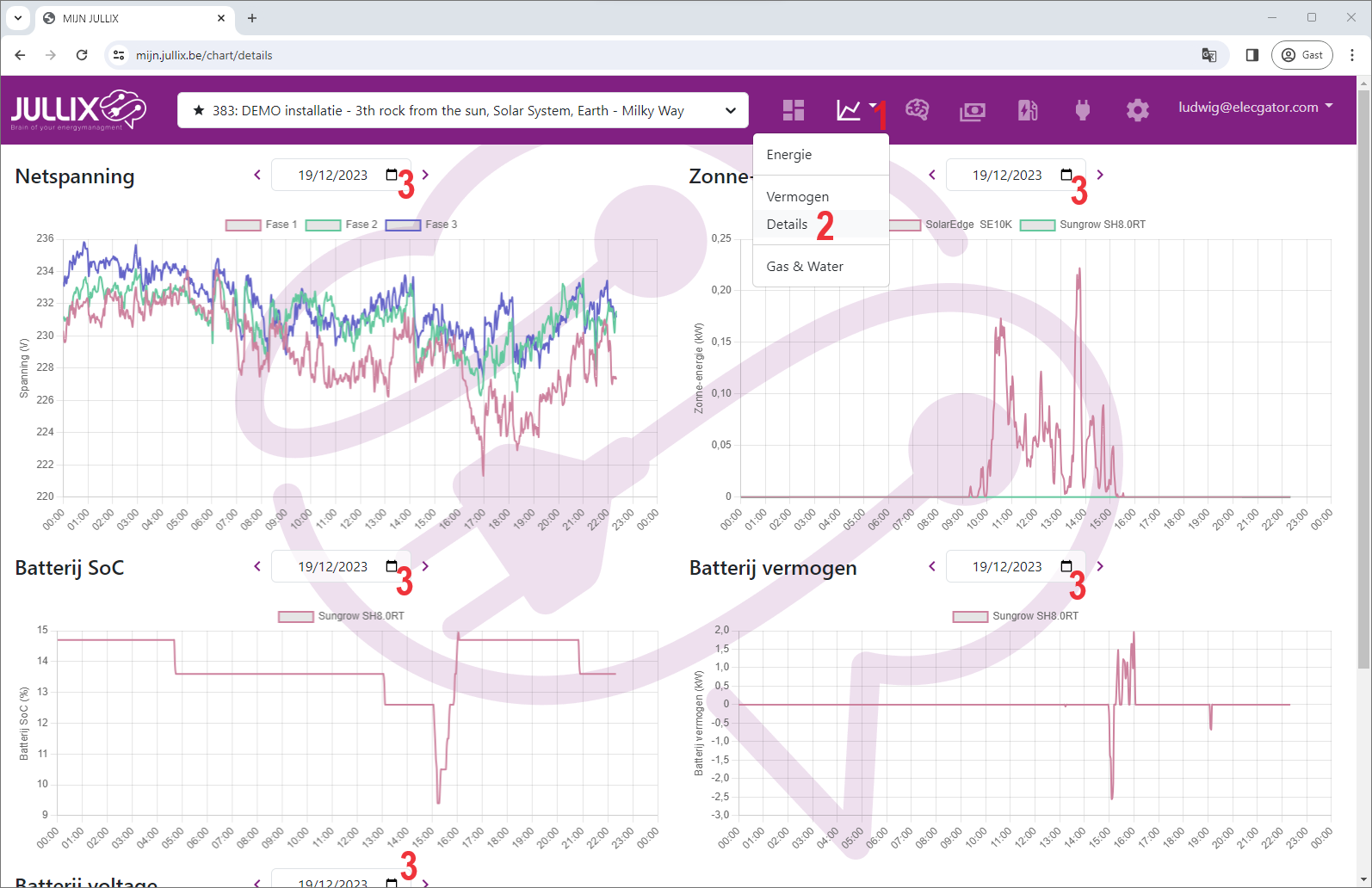Select Details from the charts menu

point(787,225)
